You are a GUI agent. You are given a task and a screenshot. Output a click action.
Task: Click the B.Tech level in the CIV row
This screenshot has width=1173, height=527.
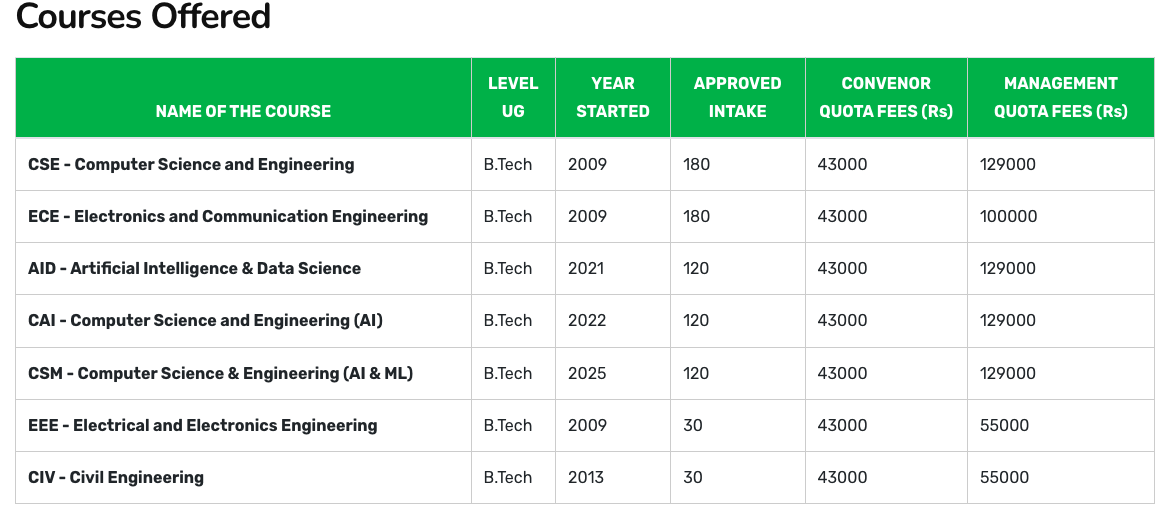[x=508, y=477]
